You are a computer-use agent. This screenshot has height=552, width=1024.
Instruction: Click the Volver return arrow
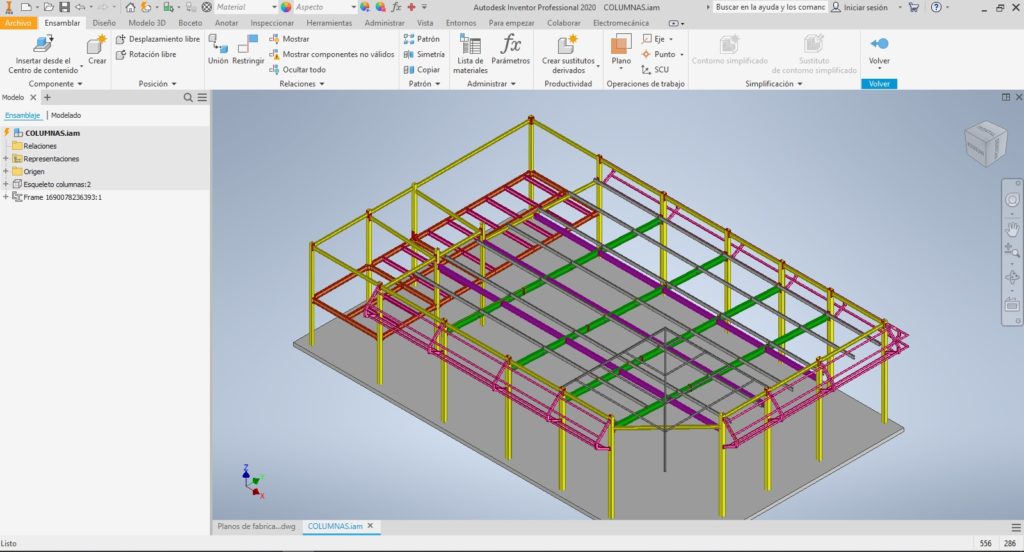click(x=879, y=49)
